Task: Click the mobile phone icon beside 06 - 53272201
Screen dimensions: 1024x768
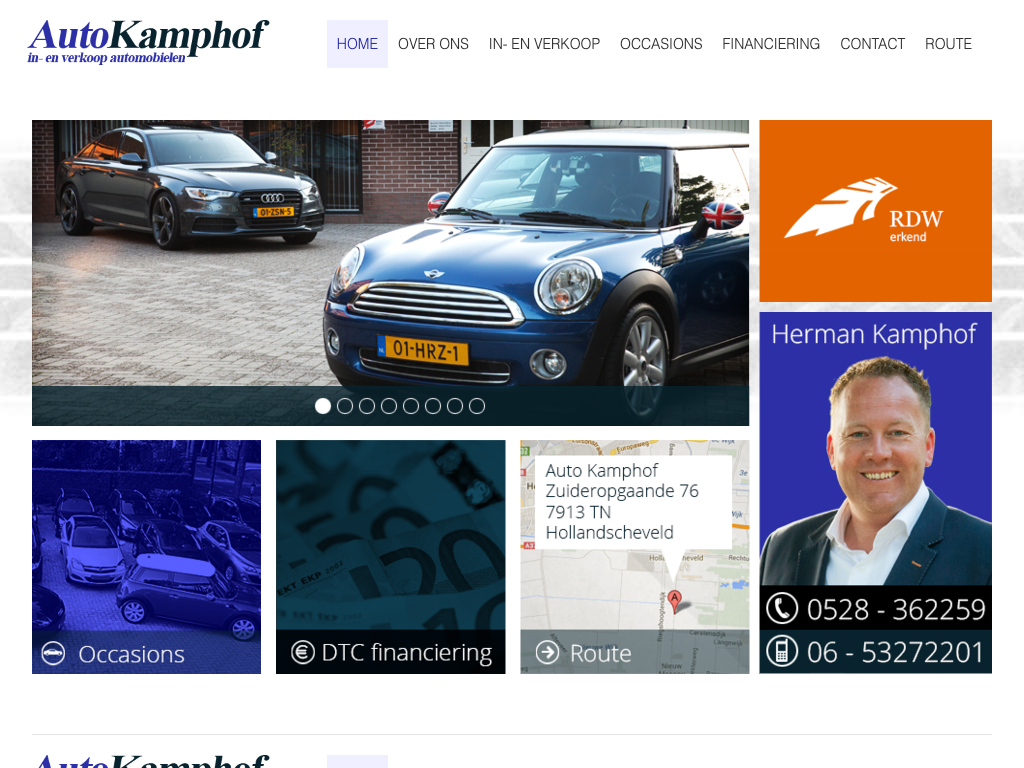Action: [782, 651]
